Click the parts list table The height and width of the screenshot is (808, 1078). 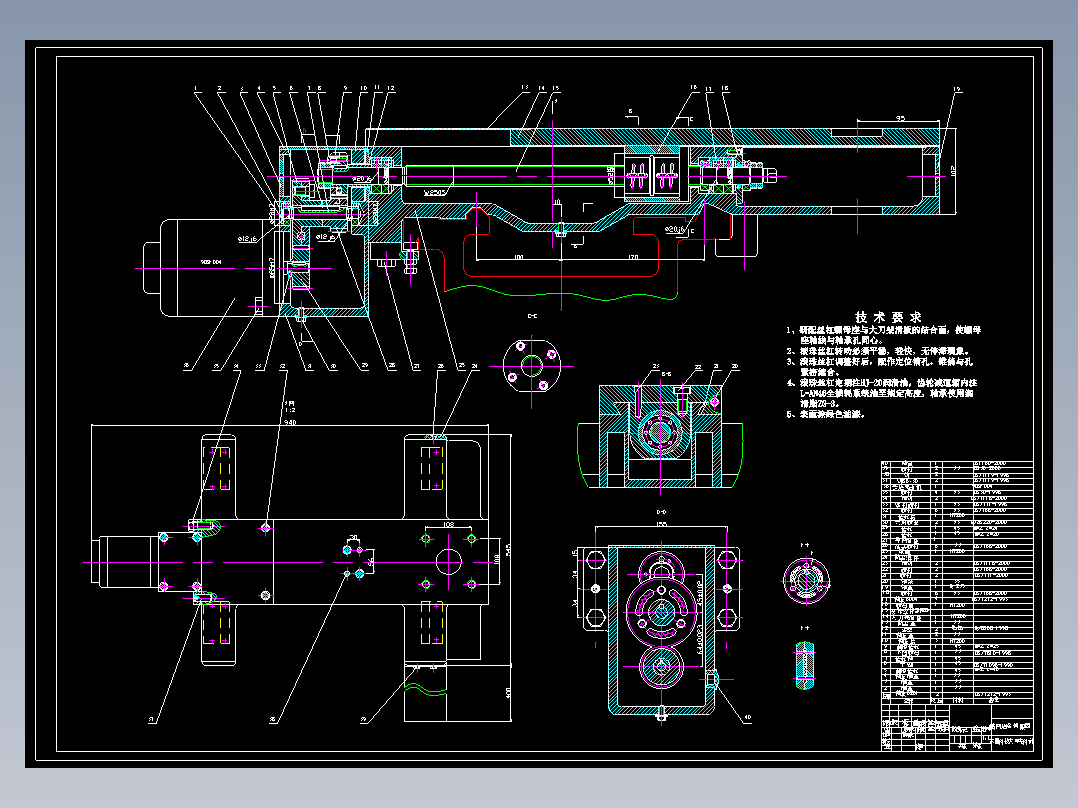coord(957,582)
